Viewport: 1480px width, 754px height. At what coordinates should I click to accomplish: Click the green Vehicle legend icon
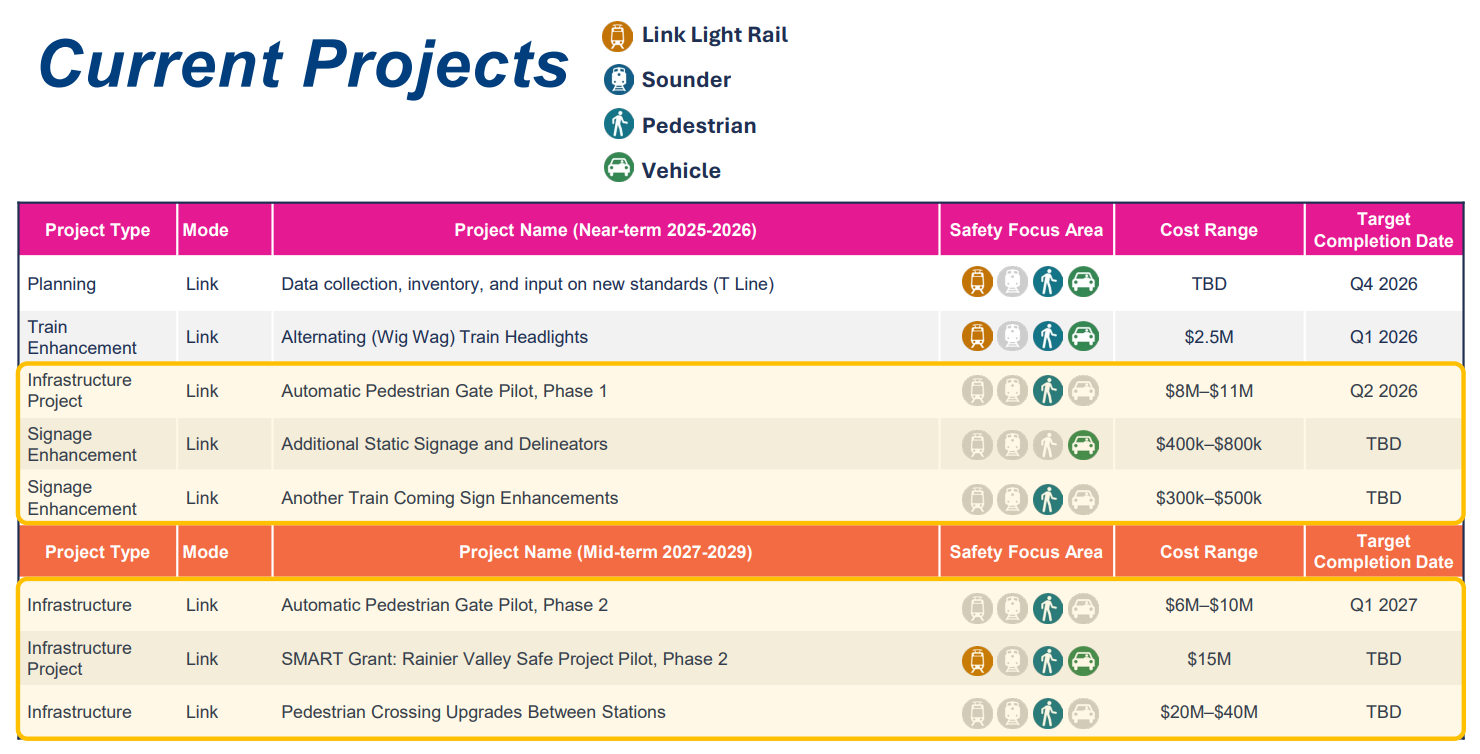pyautogui.click(x=619, y=167)
